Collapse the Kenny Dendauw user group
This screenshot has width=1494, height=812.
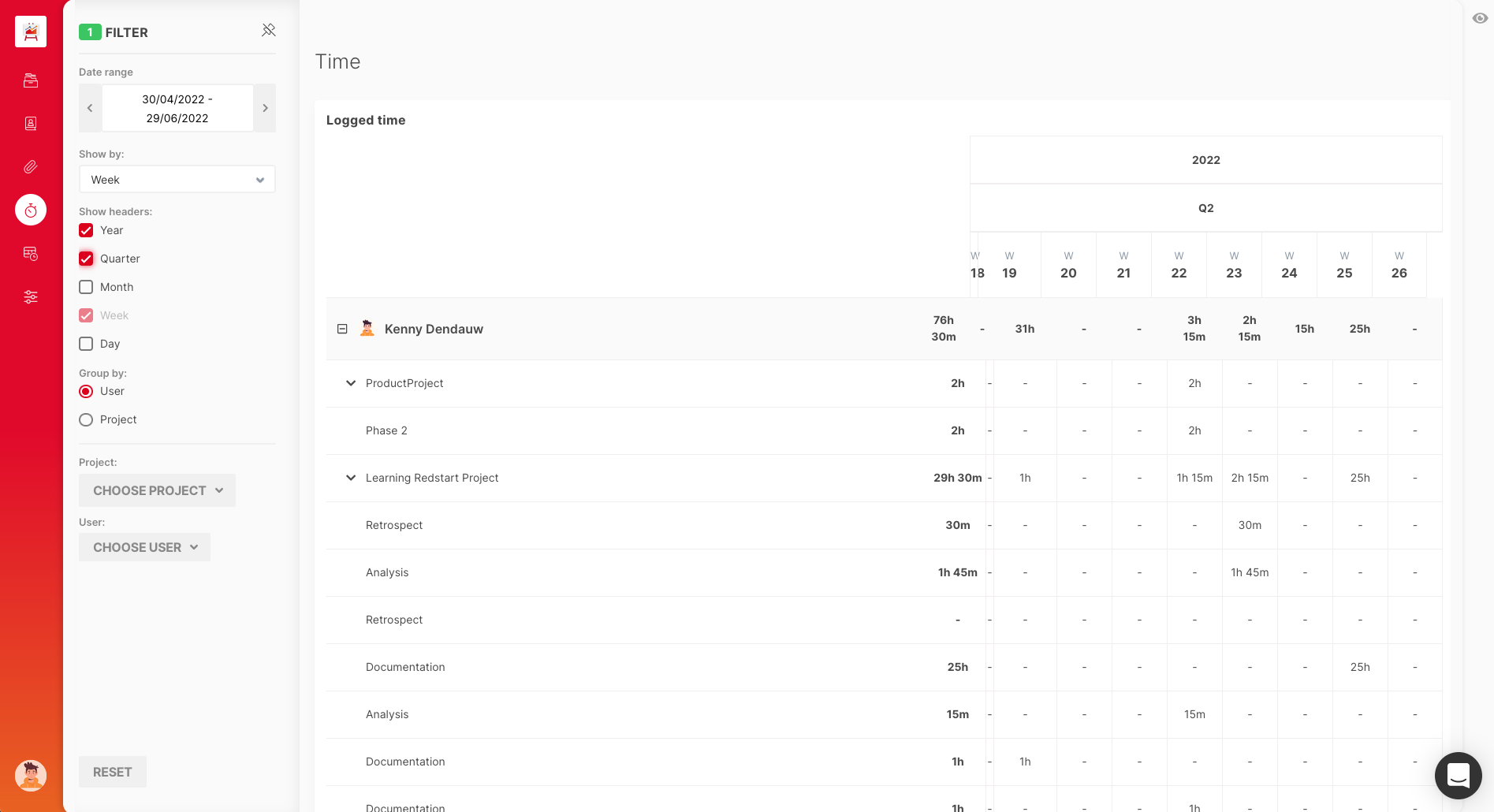[x=342, y=329]
